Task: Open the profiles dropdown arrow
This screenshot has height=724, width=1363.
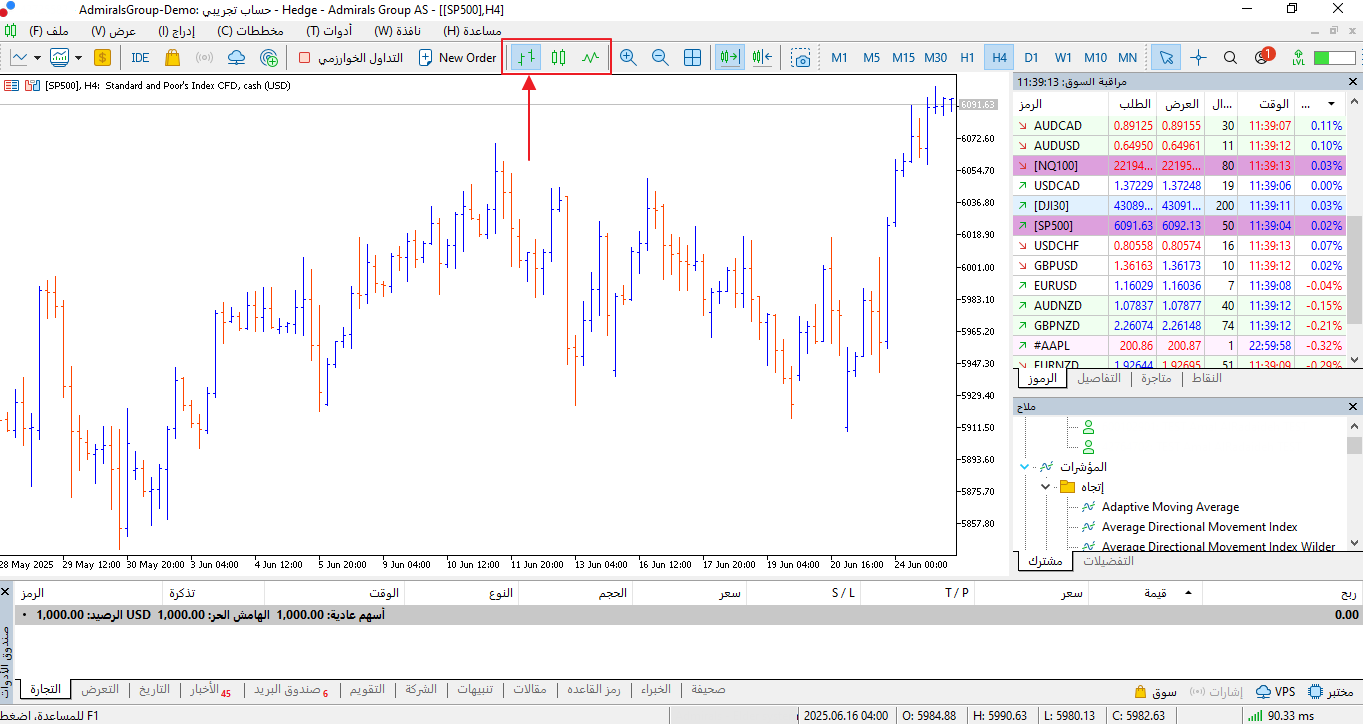Action: coord(78,57)
